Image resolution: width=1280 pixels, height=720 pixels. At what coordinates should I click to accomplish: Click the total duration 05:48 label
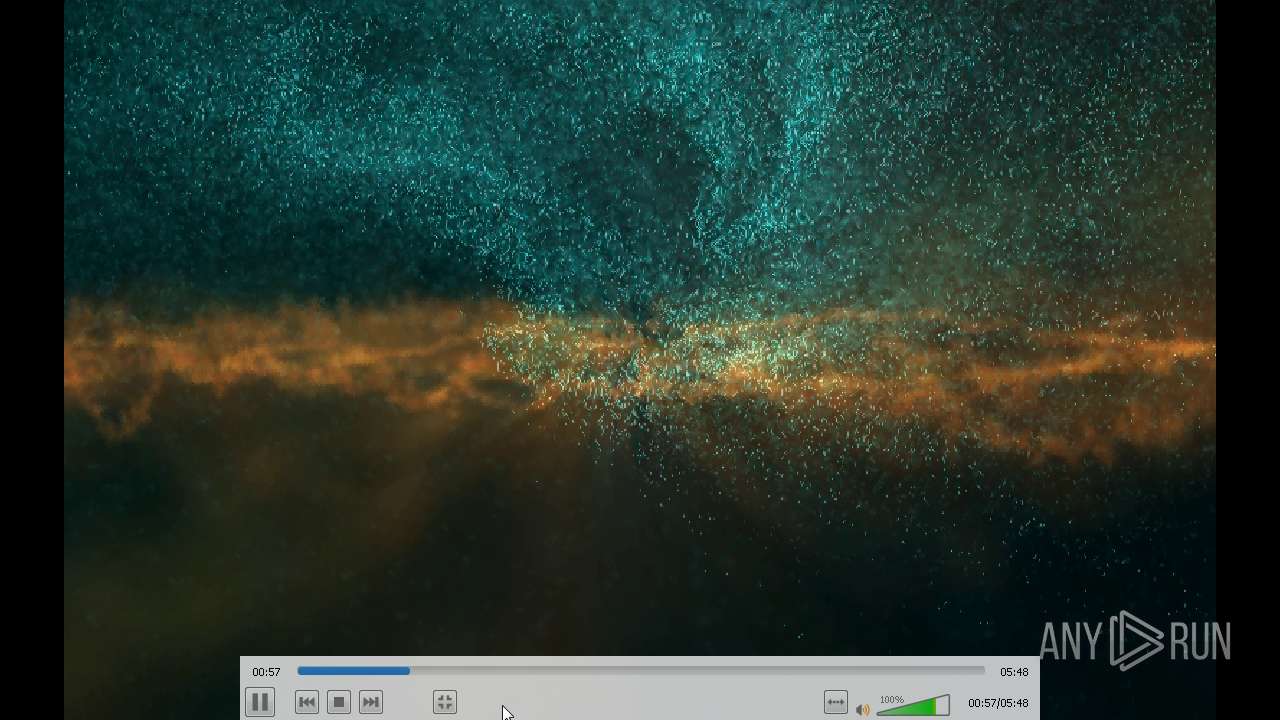(x=1014, y=672)
